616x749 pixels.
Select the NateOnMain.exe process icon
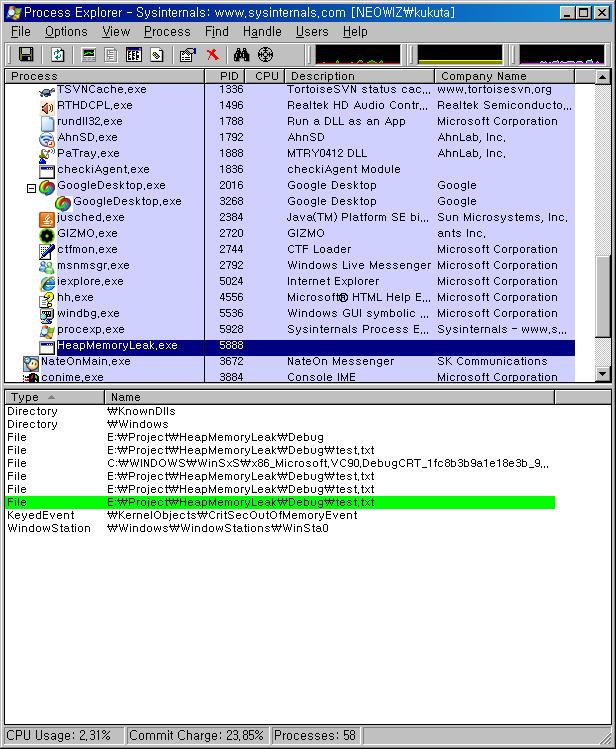31,364
